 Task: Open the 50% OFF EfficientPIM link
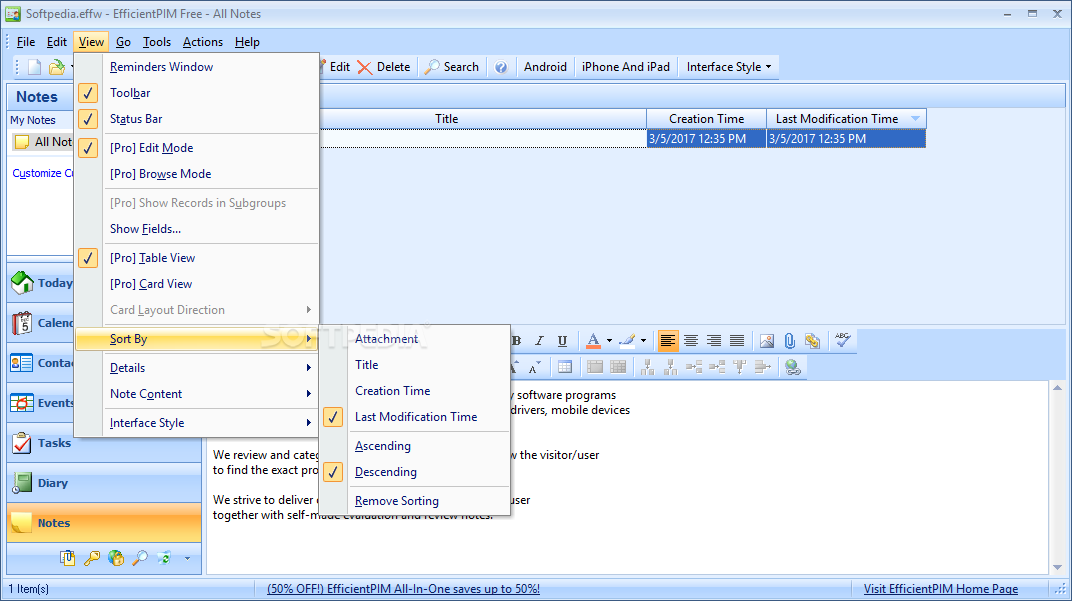point(403,589)
